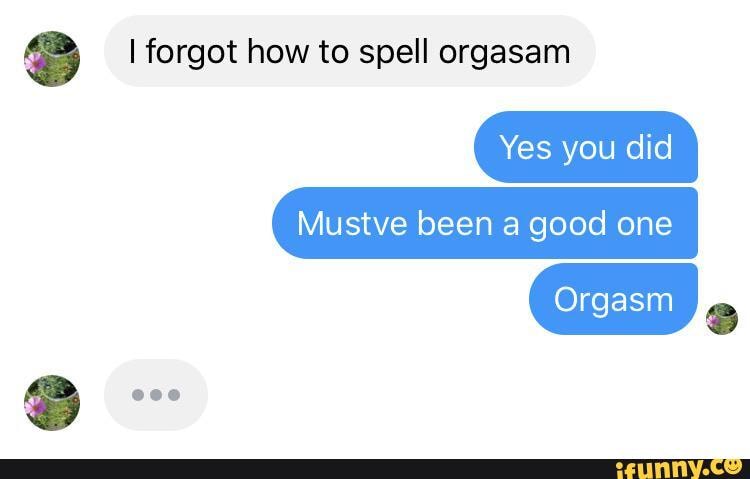Tap the middle dot of typing indicator
This screenshot has width=750, height=479.
pyautogui.click(x=156, y=395)
